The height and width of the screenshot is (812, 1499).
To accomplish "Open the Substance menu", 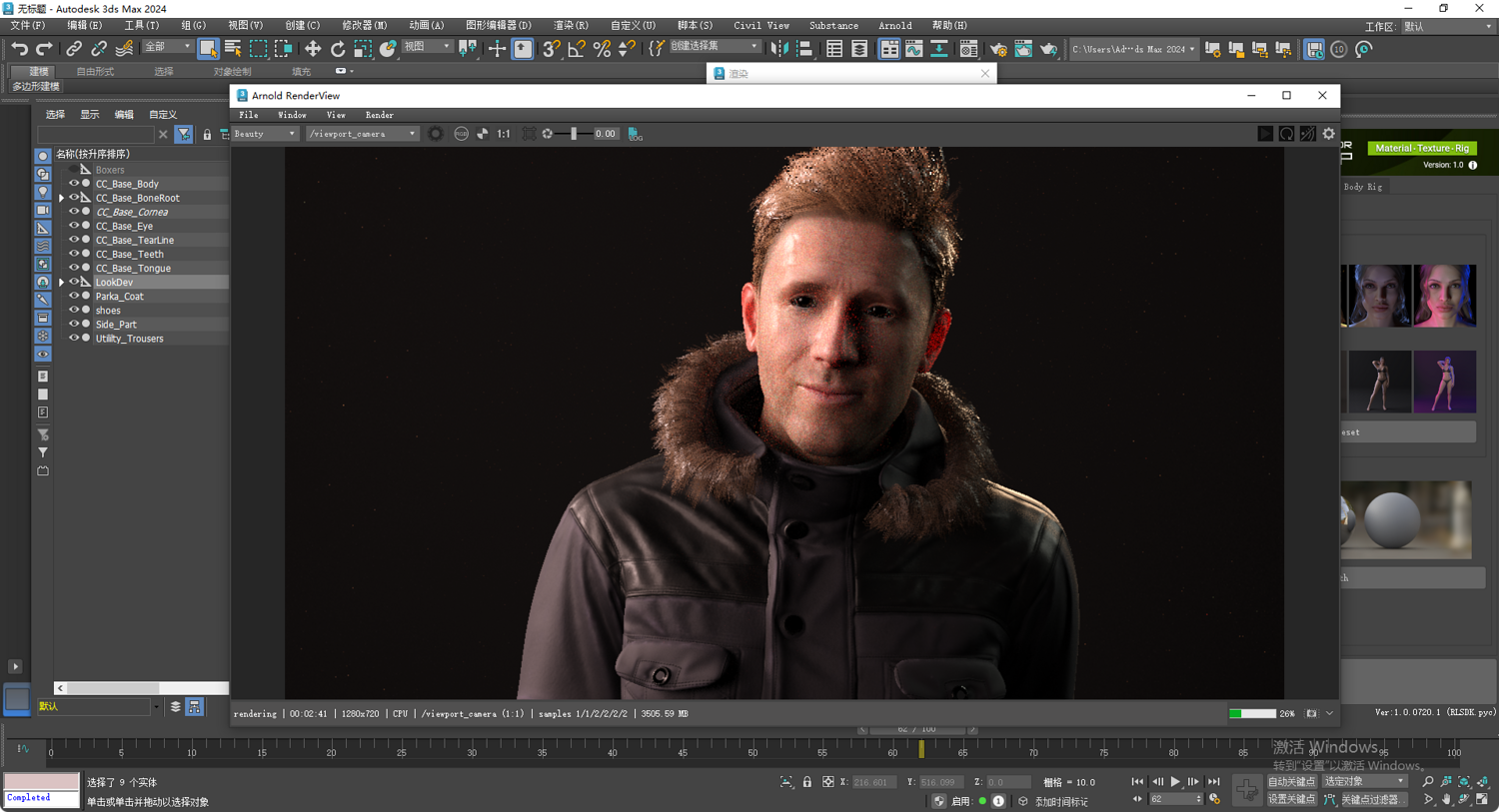I will (x=833, y=25).
